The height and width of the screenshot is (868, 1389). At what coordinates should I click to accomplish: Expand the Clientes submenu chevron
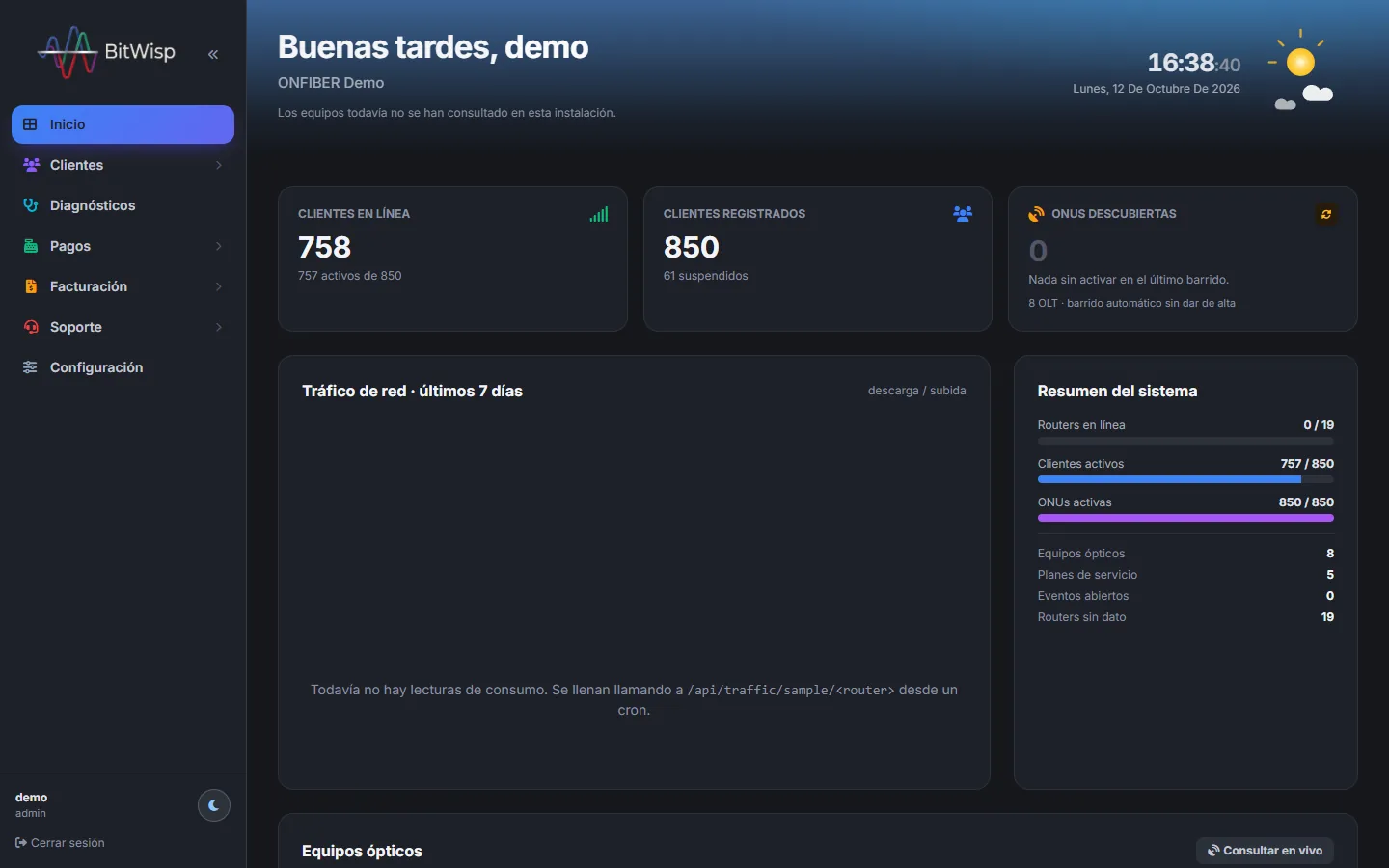pyautogui.click(x=219, y=165)
